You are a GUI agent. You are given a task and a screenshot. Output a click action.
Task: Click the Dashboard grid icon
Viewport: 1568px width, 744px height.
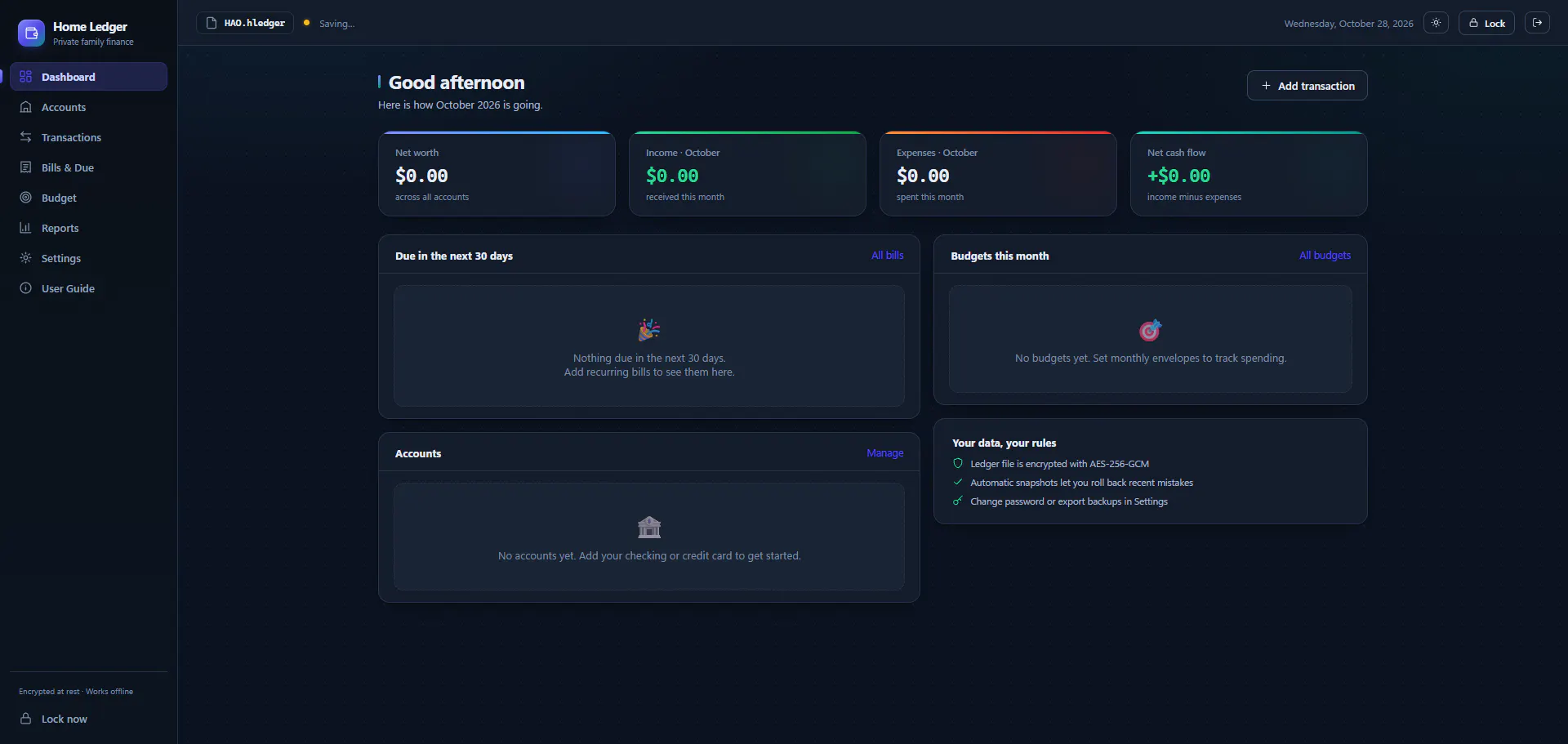pos(25,77)
